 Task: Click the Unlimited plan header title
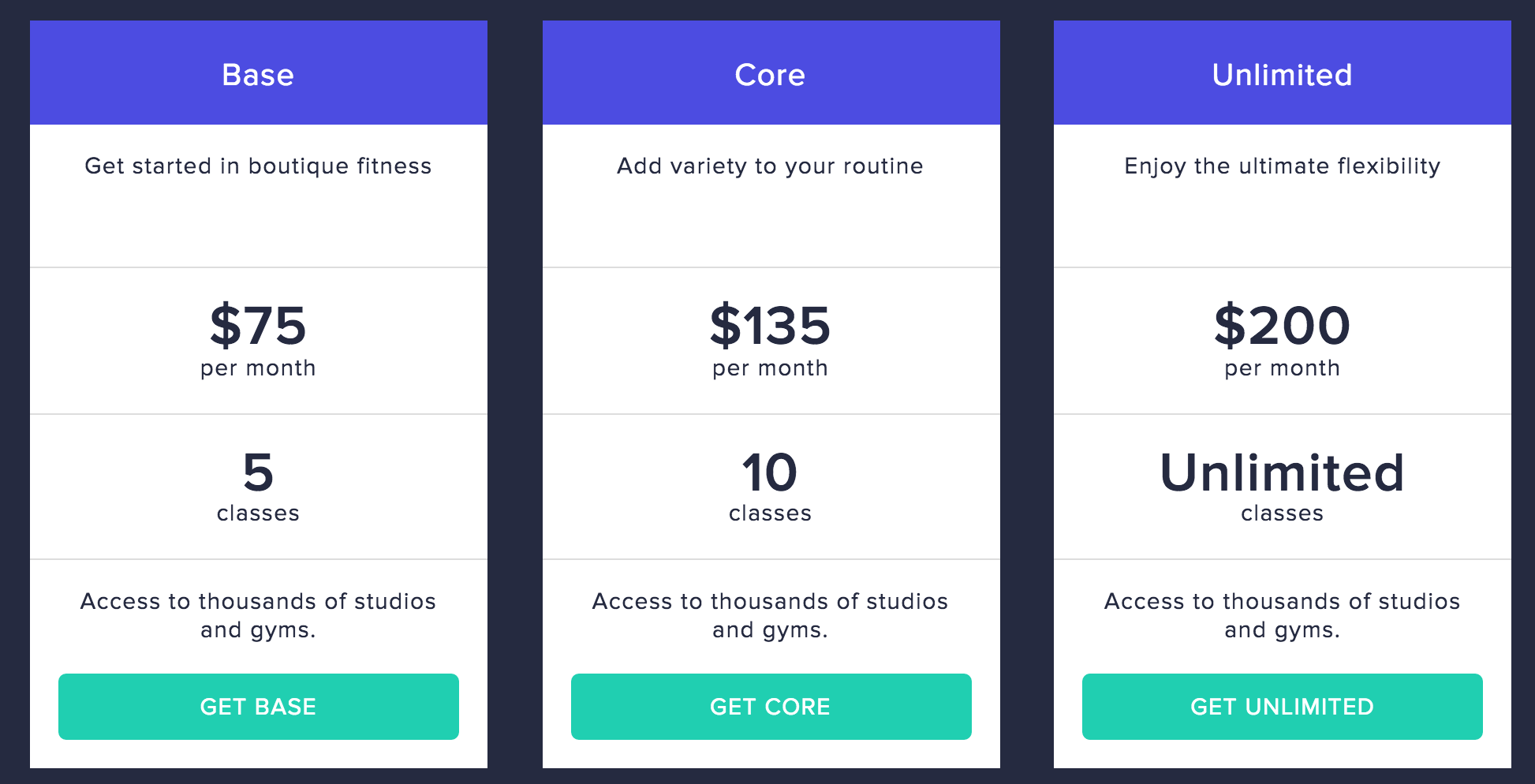(1282, 75)
